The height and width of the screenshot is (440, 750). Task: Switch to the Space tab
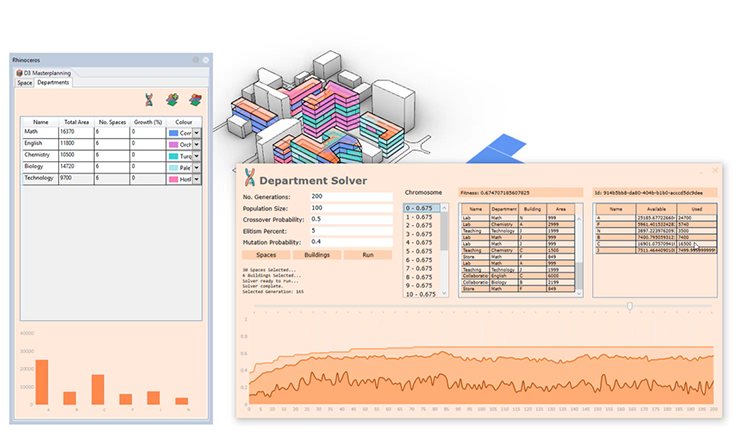point(25,83)
